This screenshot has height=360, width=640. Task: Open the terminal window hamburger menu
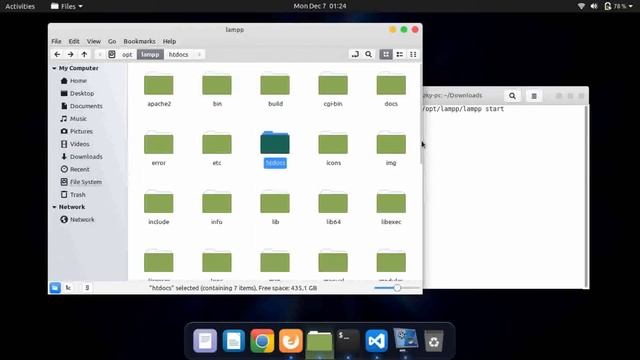point(534,96)
